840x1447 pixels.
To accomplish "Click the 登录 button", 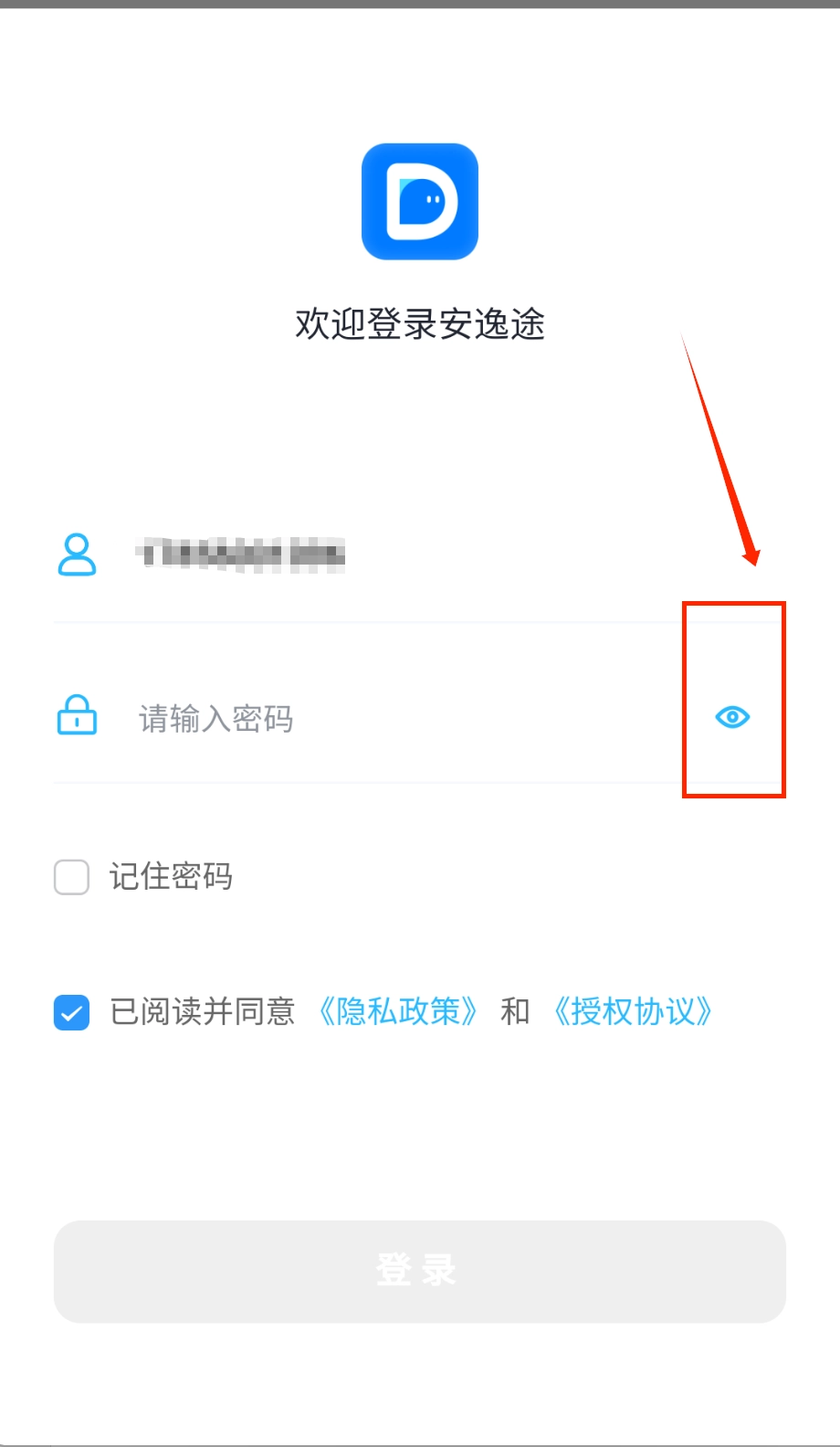I will [420, 1272].
